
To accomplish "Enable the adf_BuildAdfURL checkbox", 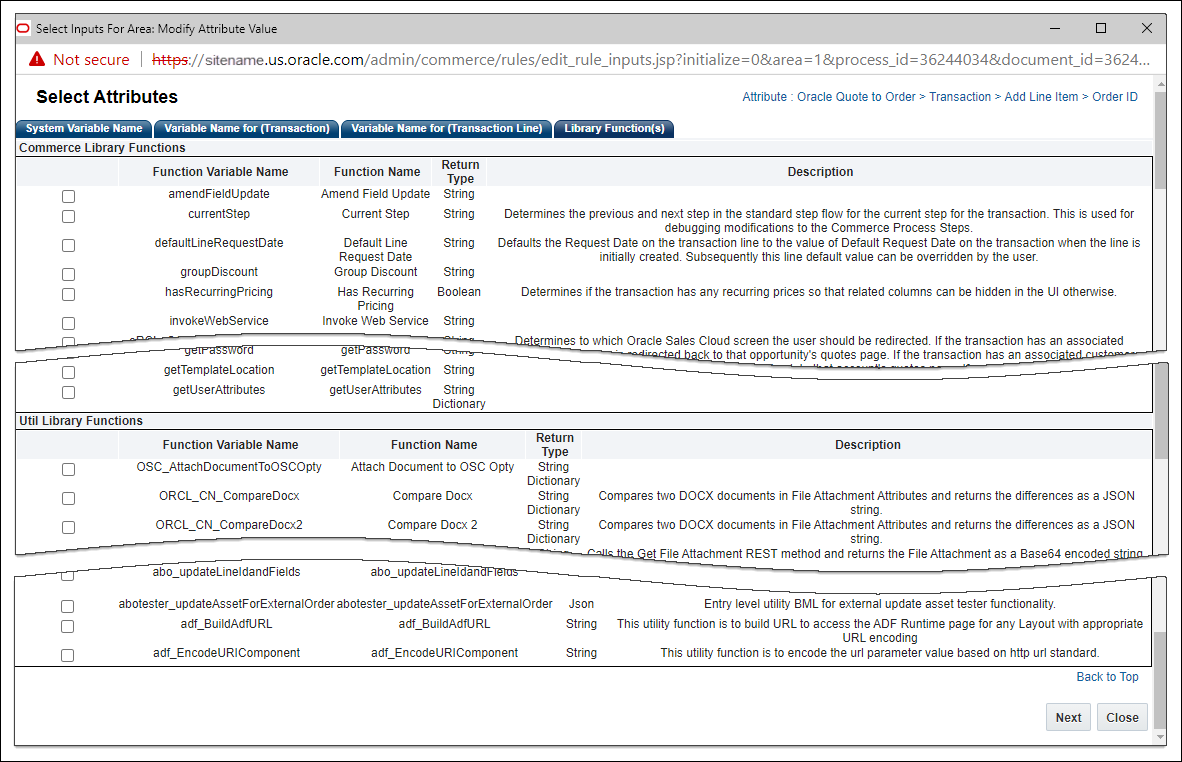I will coord(68,626).
